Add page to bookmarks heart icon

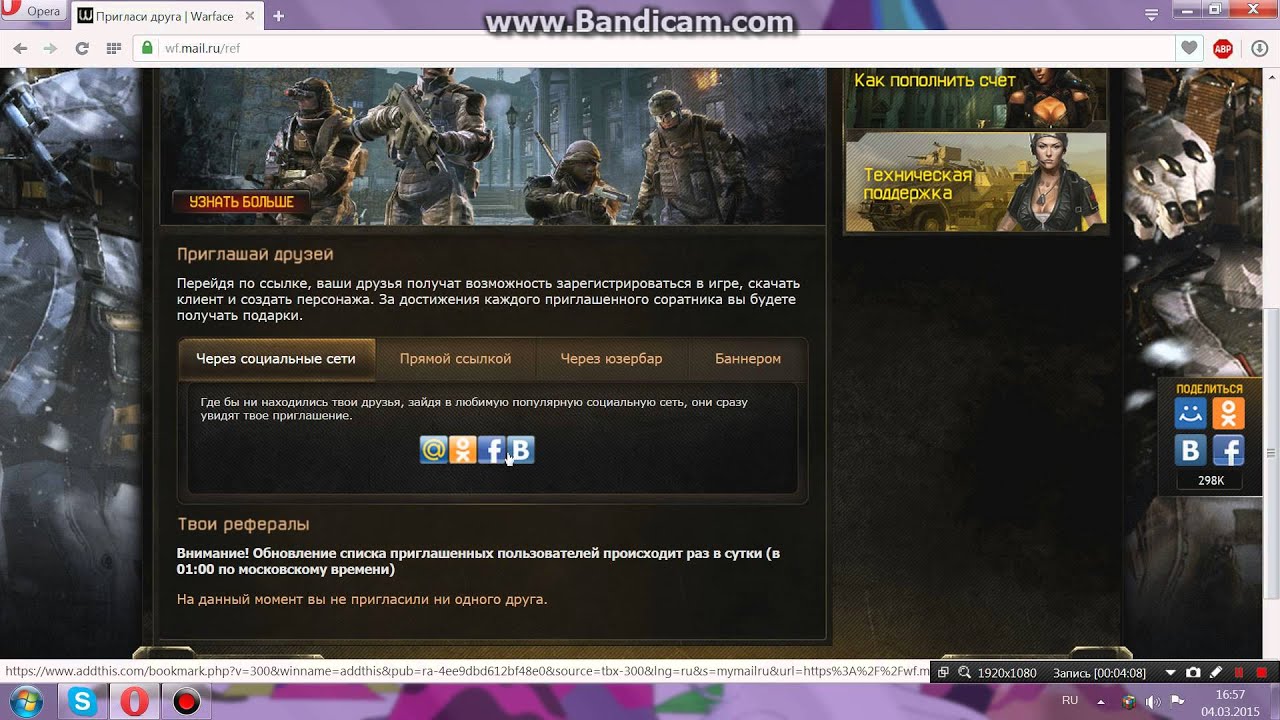pos(1189,48)
